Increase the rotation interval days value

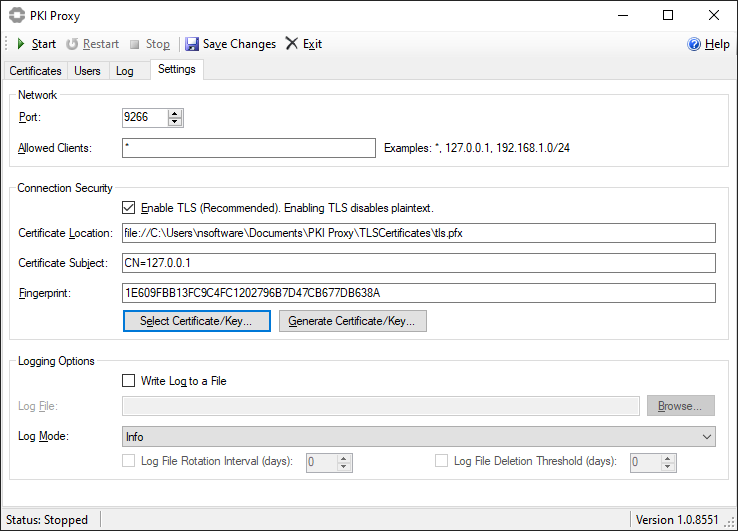(344, 459)
